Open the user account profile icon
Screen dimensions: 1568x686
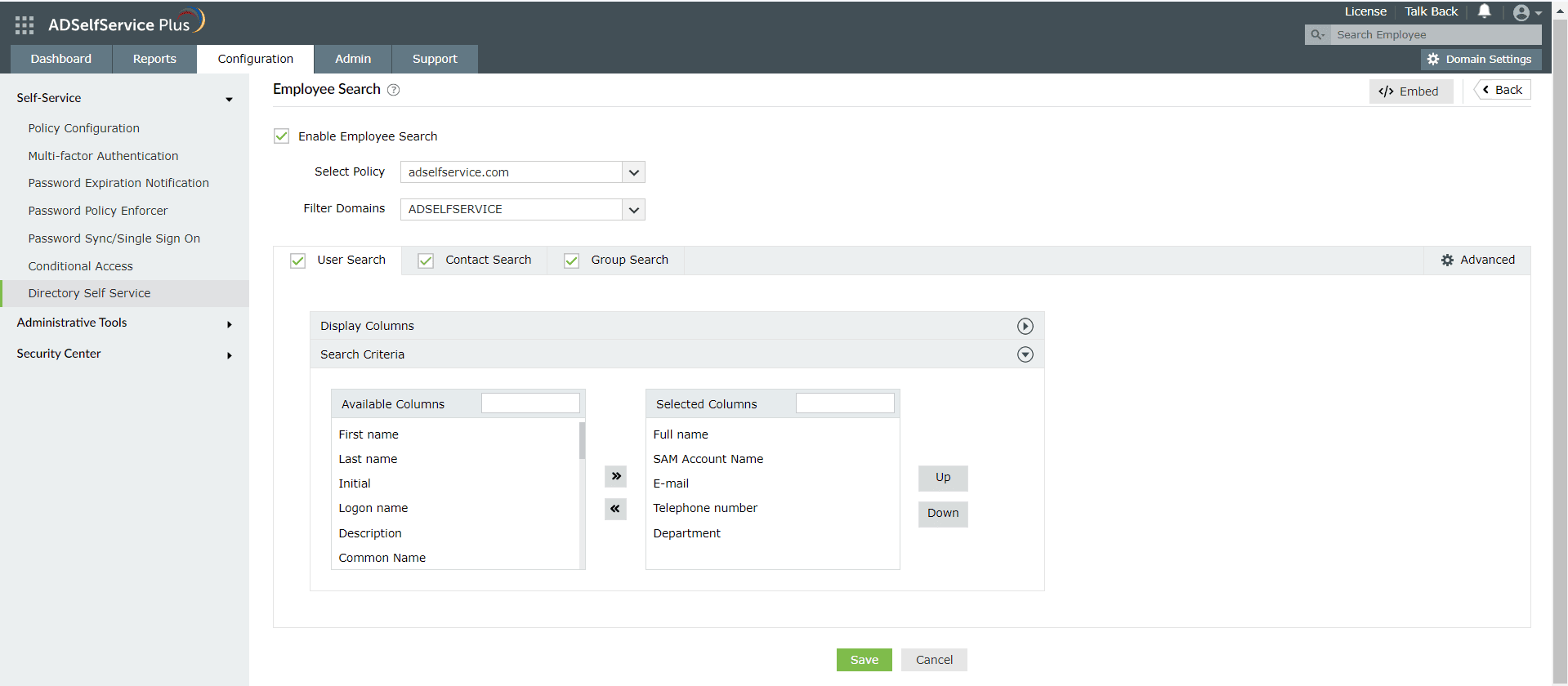click(1521, 12)
